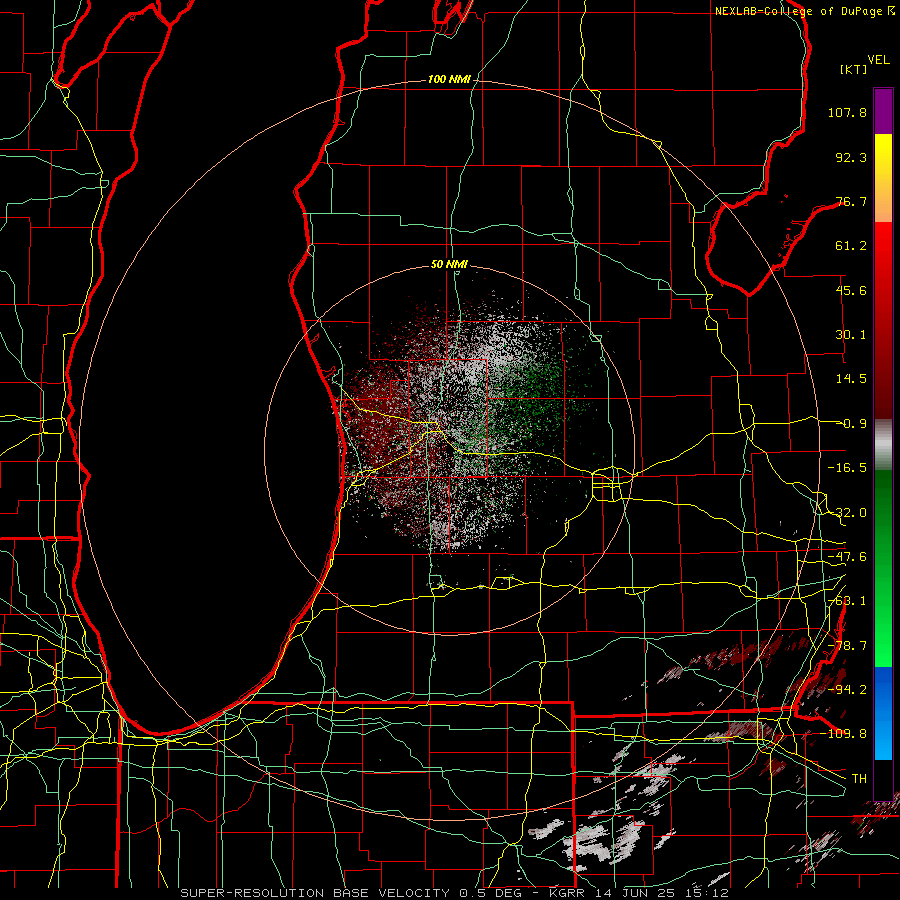Click the TH label on color scale
Screen dimensions: 900x900
click(x=859, y=778)
